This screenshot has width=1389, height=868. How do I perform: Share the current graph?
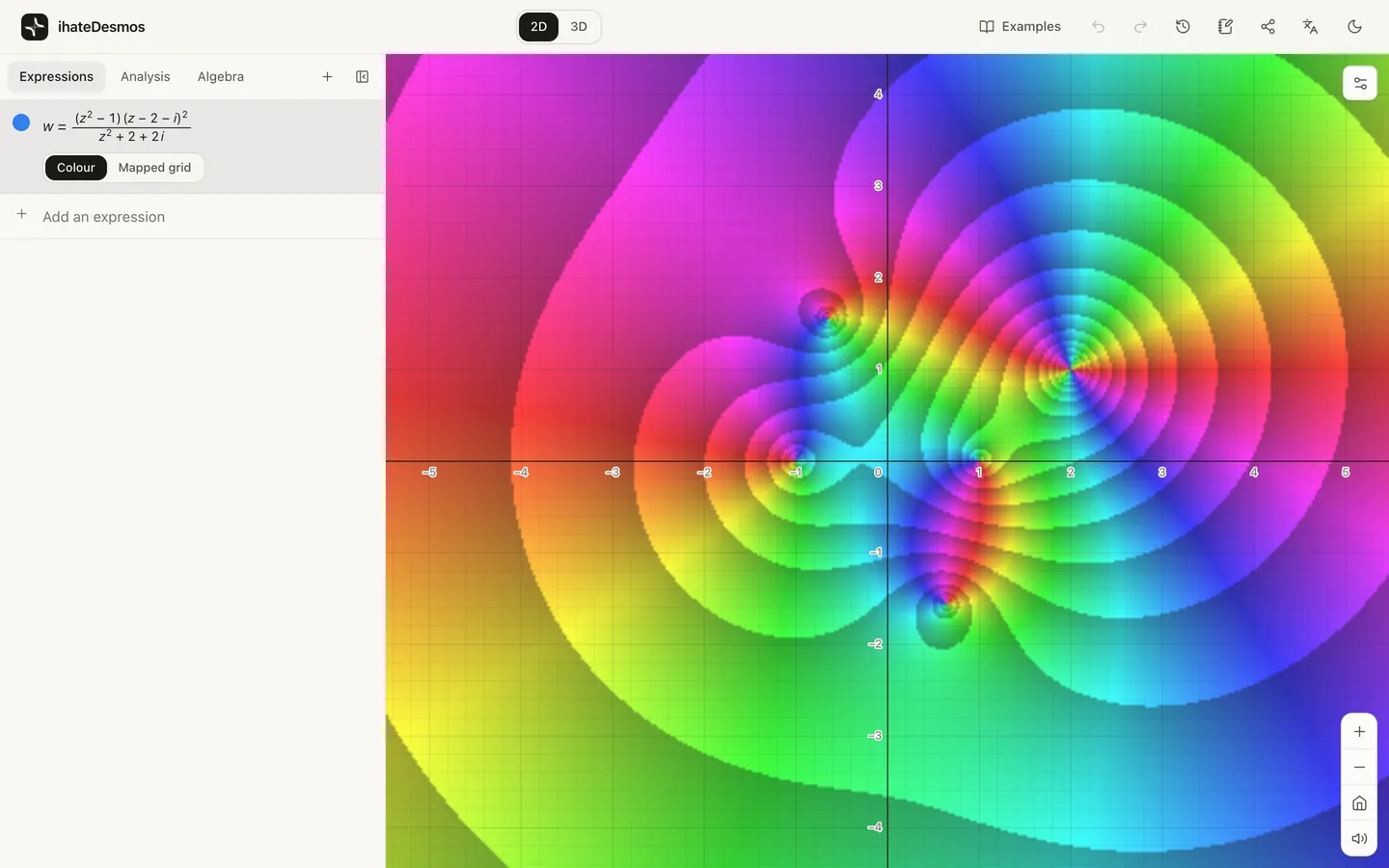pyautogui.click(x=1267, y=27)
